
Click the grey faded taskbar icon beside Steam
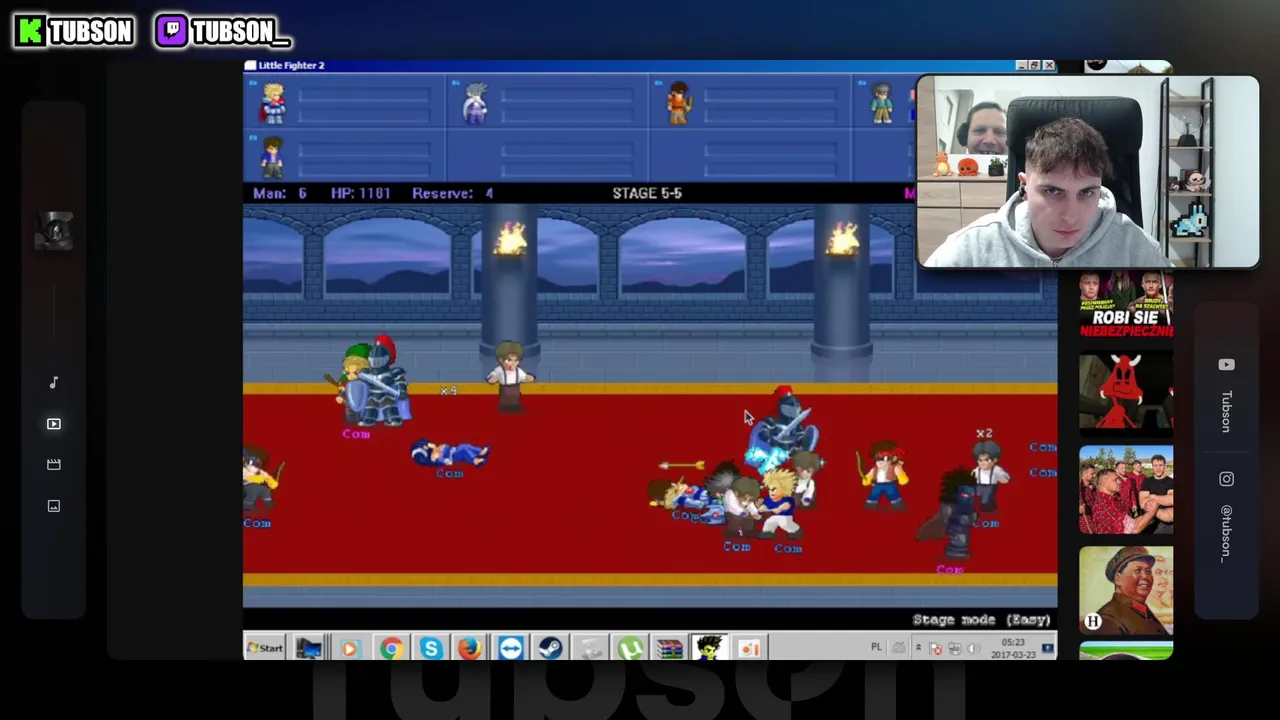coord(590,649)
